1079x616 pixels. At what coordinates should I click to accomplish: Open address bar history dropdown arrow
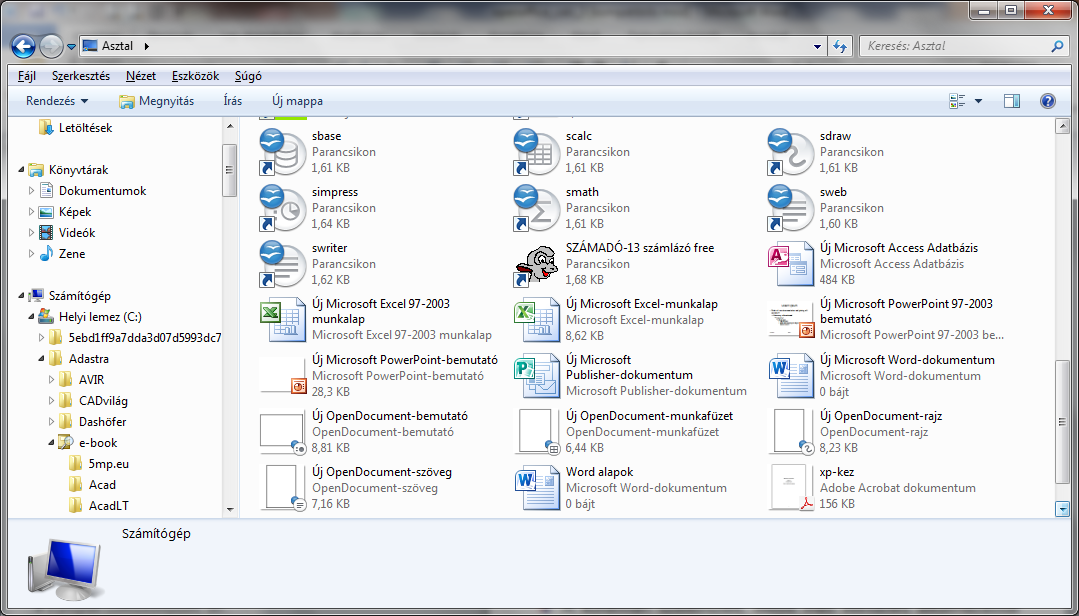(817, 47)
